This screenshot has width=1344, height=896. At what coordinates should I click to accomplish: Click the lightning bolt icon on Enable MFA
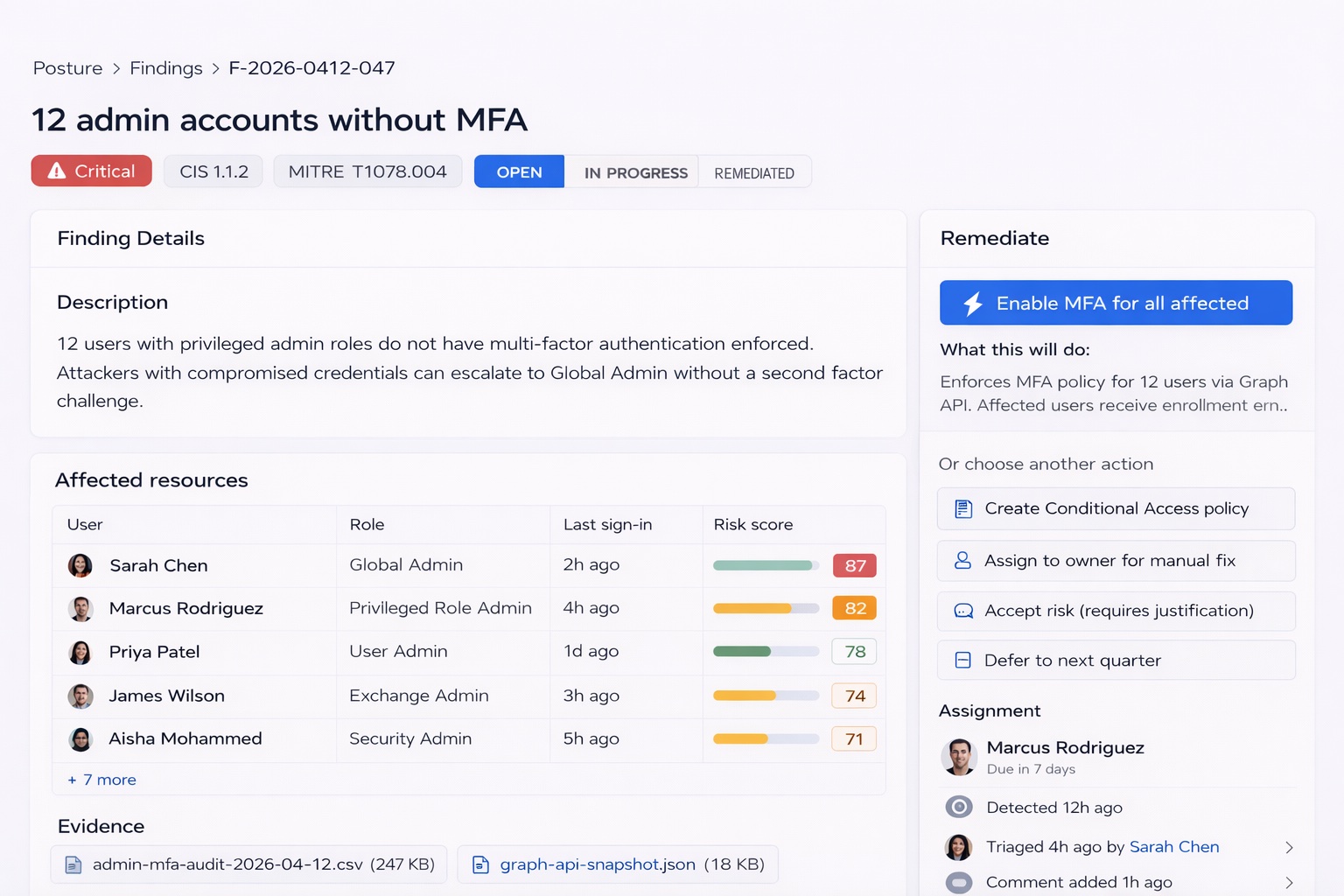point(973,304)
